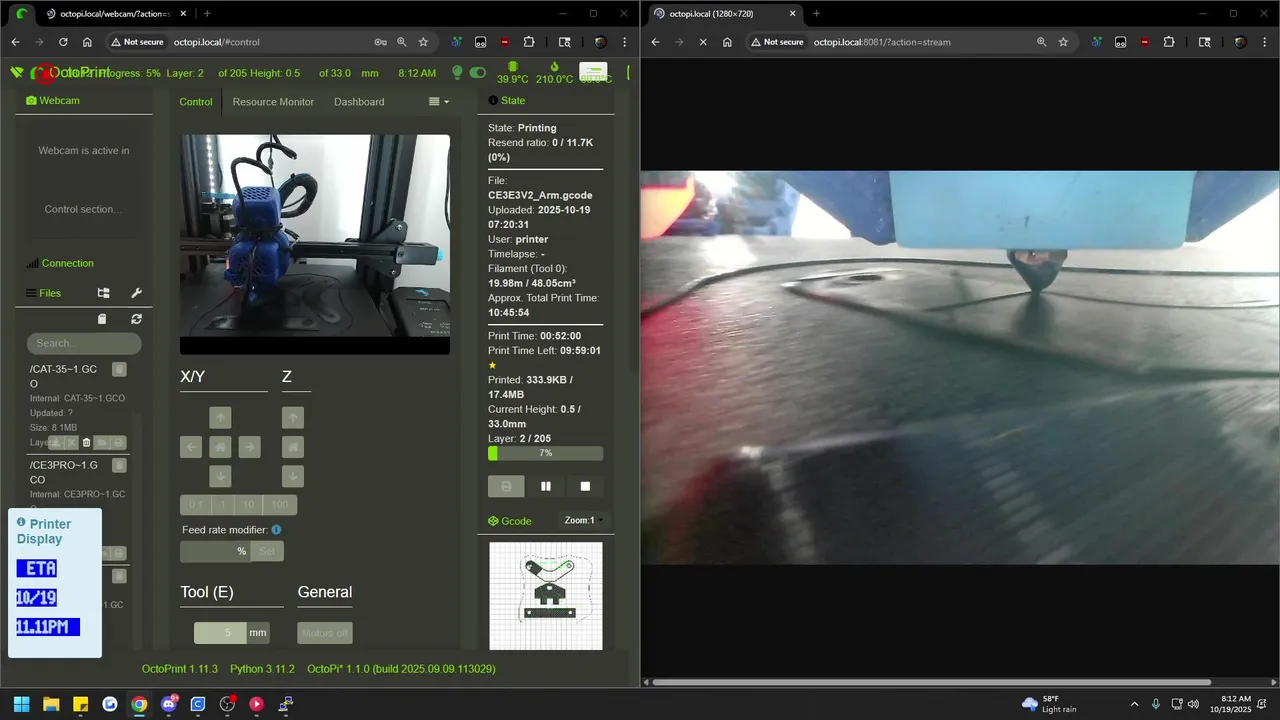Click the webcam stream video in right window
The image size is (1280, 720).
tap(960, 367)
